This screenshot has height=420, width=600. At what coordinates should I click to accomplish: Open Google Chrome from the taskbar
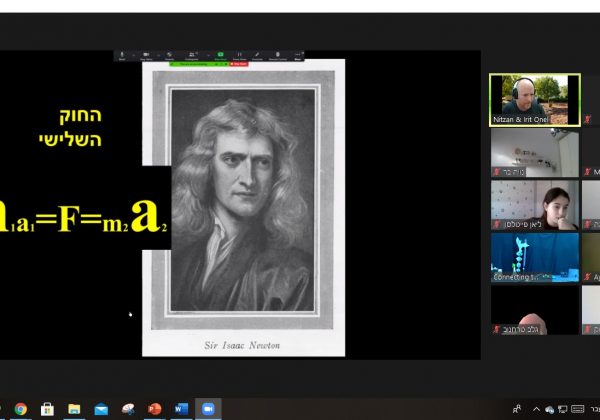[21, 409]
